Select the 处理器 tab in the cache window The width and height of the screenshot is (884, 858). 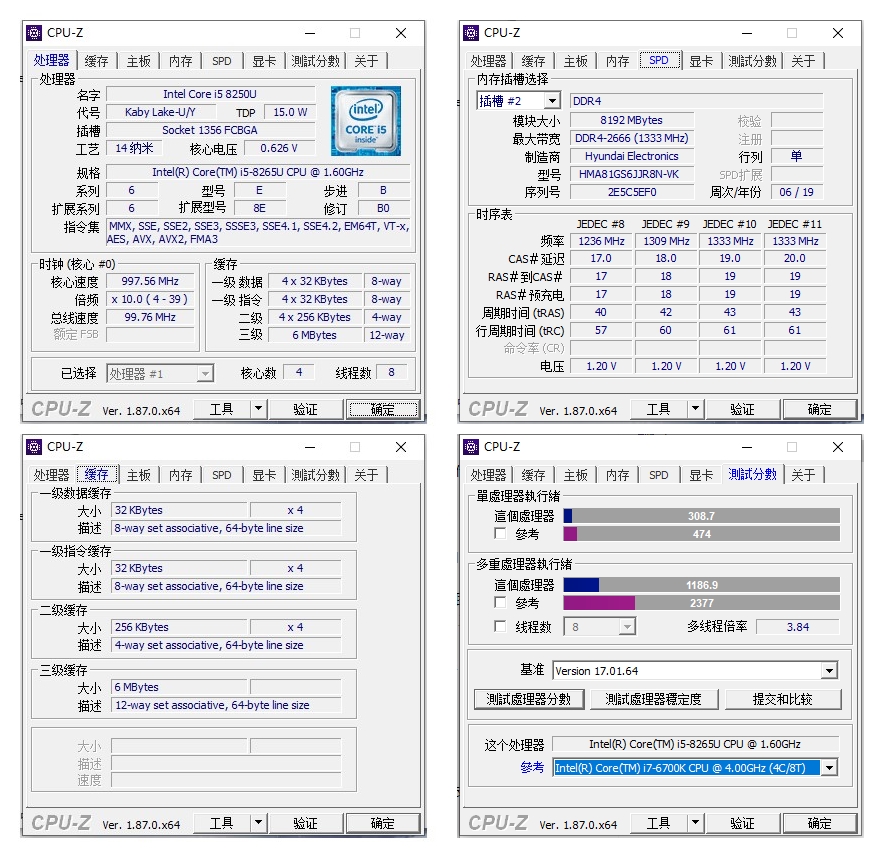51,475
